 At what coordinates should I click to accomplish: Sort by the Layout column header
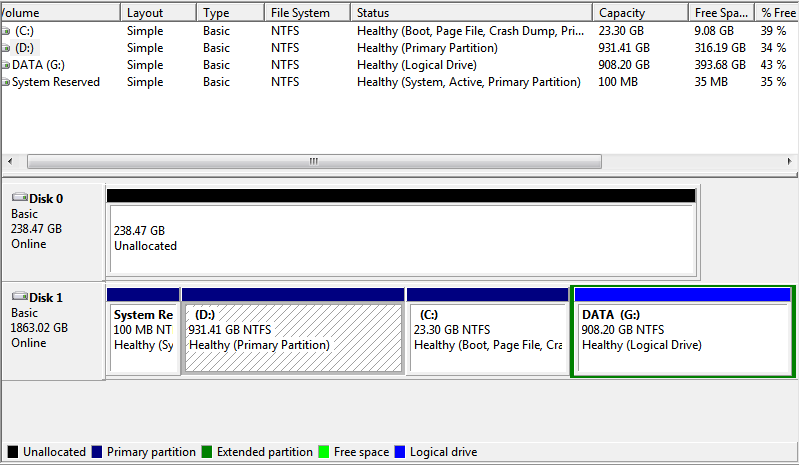tap(158, 13)
